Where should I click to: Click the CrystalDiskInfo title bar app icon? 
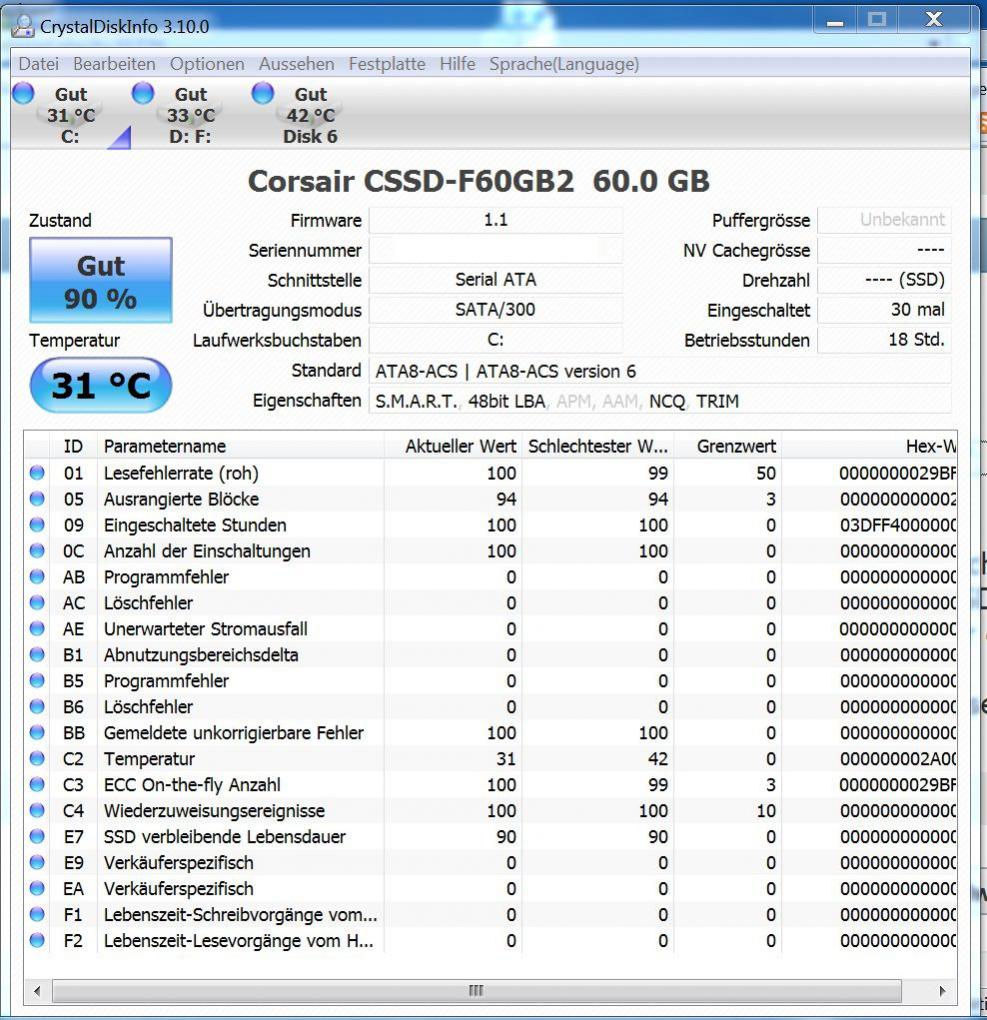coord(23,26)
